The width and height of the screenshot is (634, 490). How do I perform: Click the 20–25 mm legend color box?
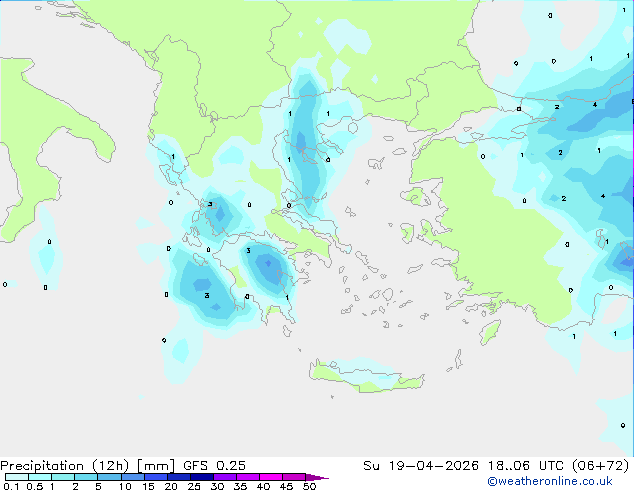tap(178, 477)
